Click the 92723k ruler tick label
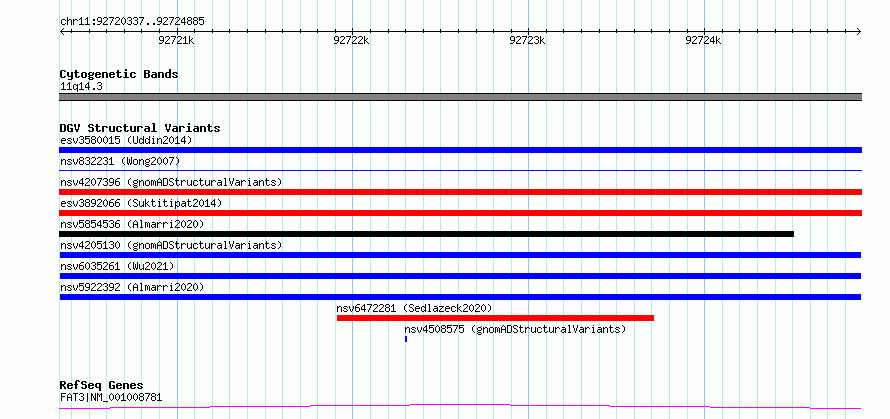This screenshot has width=890, height=419. pos(528,40)
